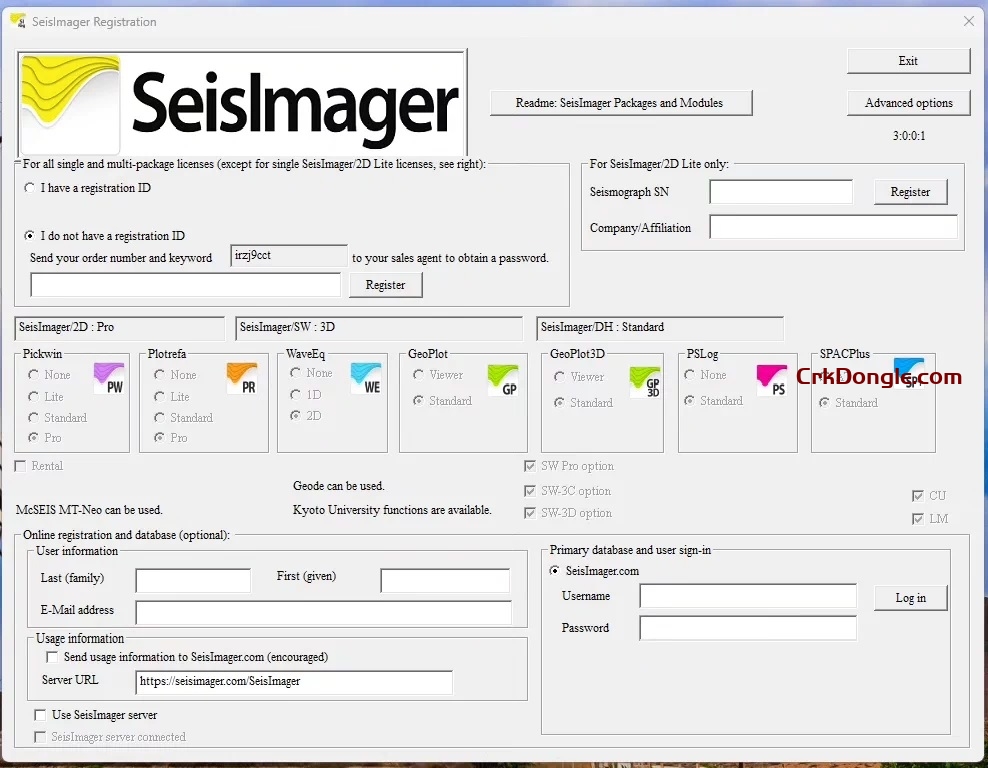
Task: Click the Advanced options button
Action: (908, 102)
